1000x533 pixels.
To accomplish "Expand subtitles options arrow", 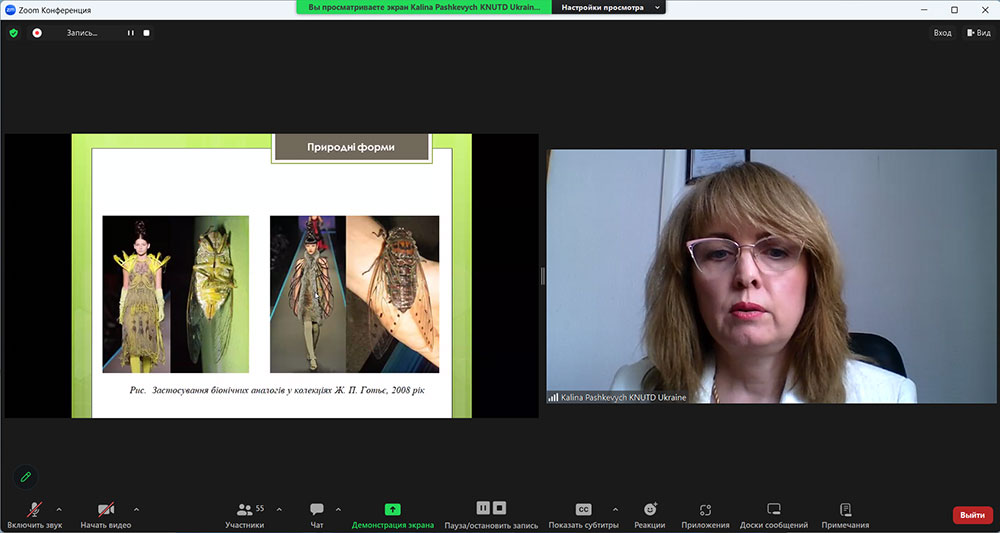I will coord(615,509).
